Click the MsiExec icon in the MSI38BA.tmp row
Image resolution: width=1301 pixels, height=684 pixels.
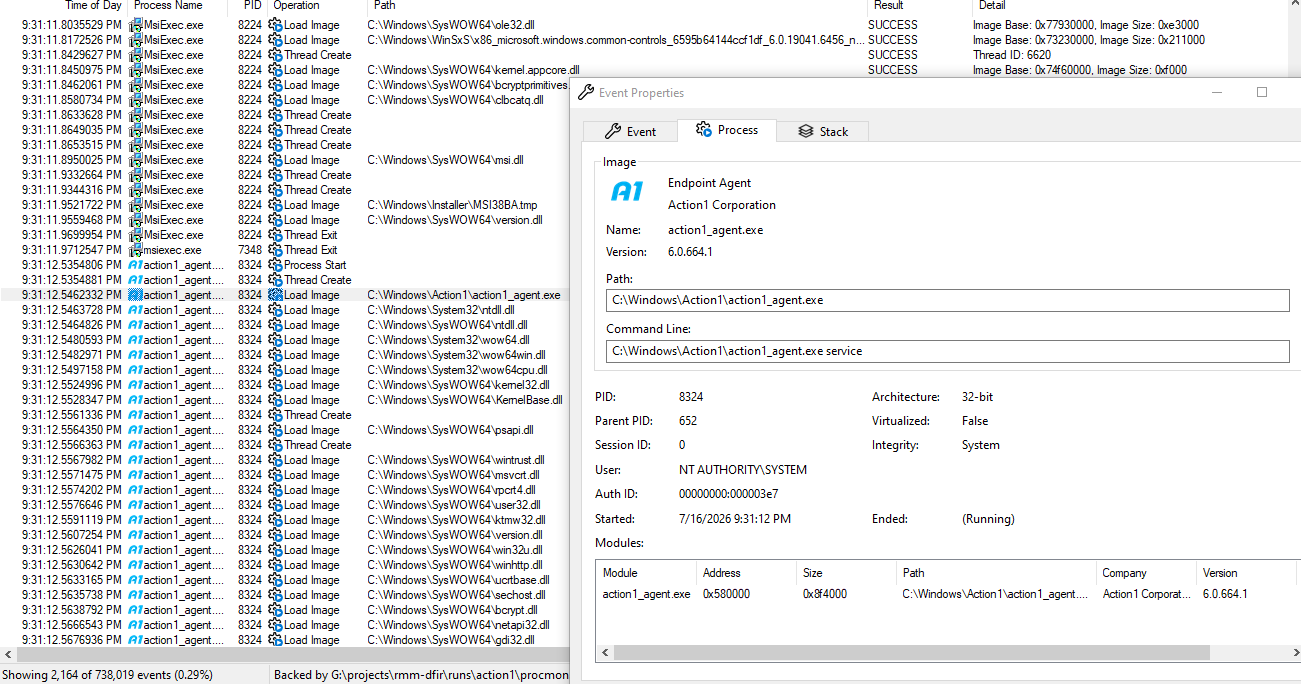pyautogui.click(x=136, y=205)
